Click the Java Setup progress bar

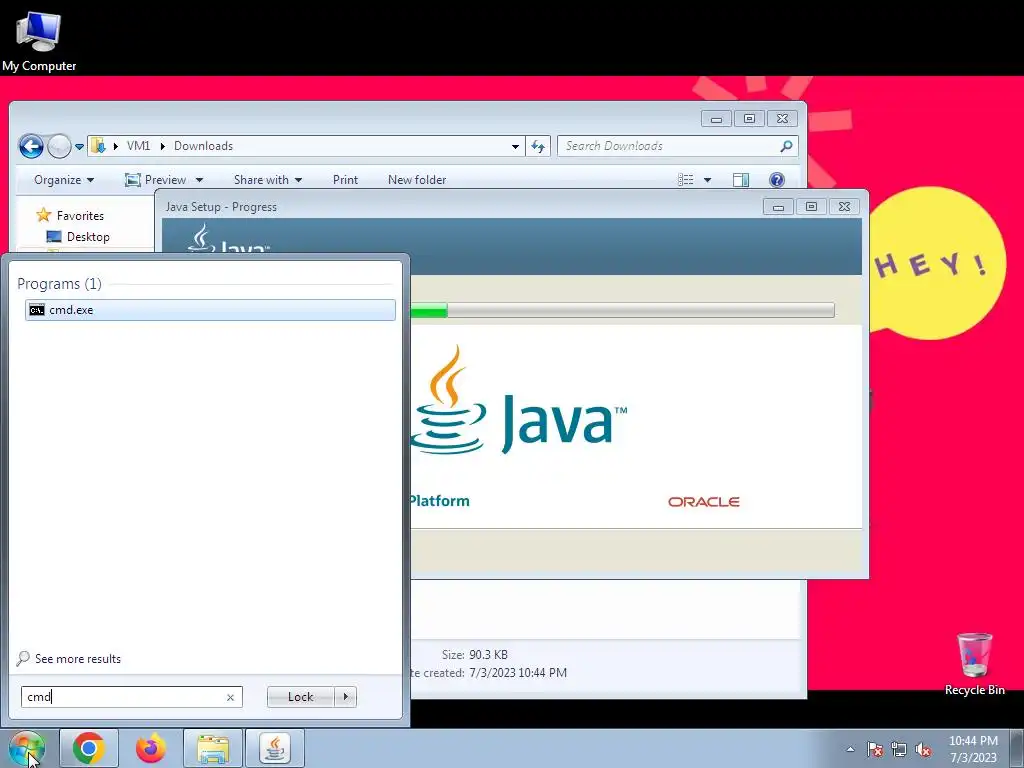tap(623, 310)
